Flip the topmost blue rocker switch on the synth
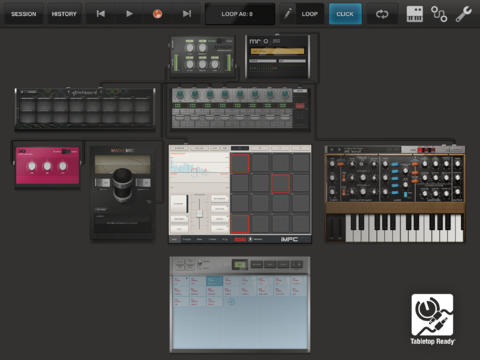Image resolution: width=480 pixels, height=360 pixels. tap(395, 164)
